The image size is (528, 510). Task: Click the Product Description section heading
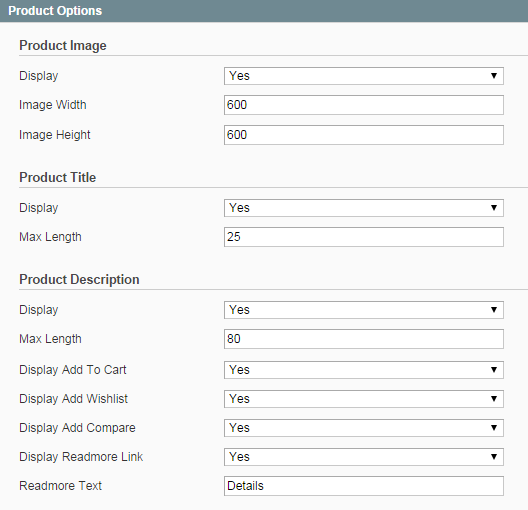coord(79,280)
